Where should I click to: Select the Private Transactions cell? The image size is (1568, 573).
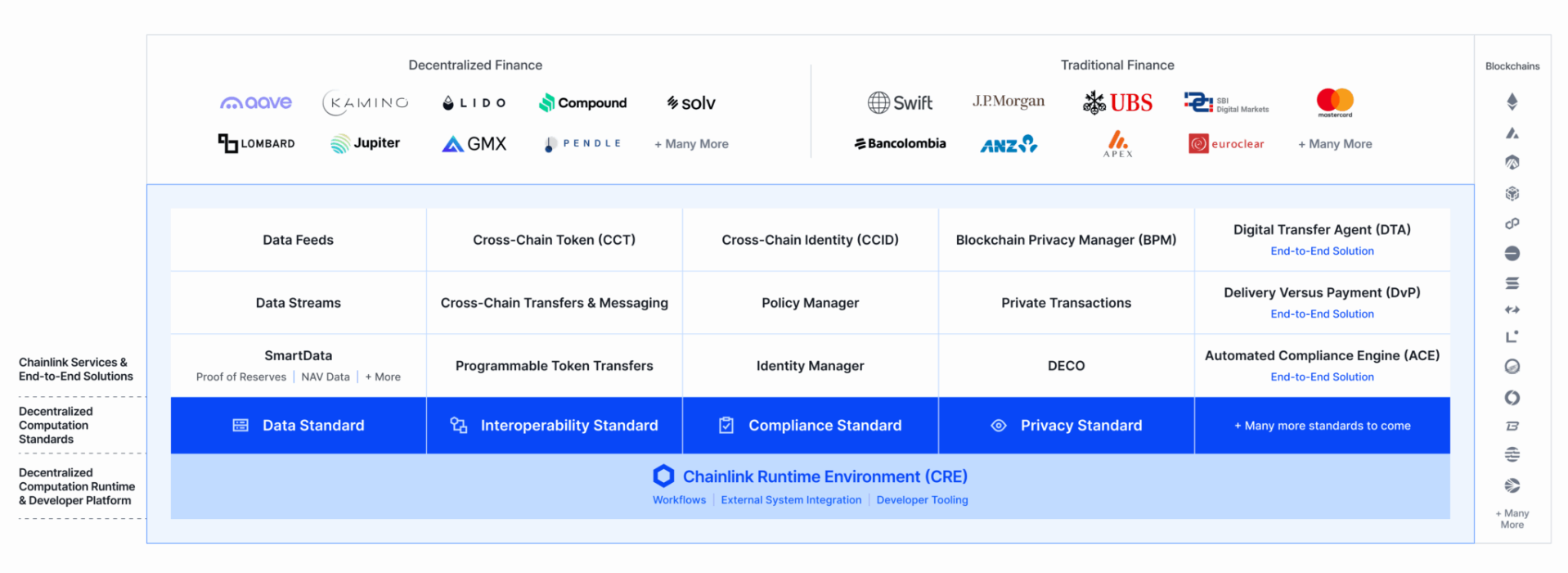click(x=1067, y=303)
